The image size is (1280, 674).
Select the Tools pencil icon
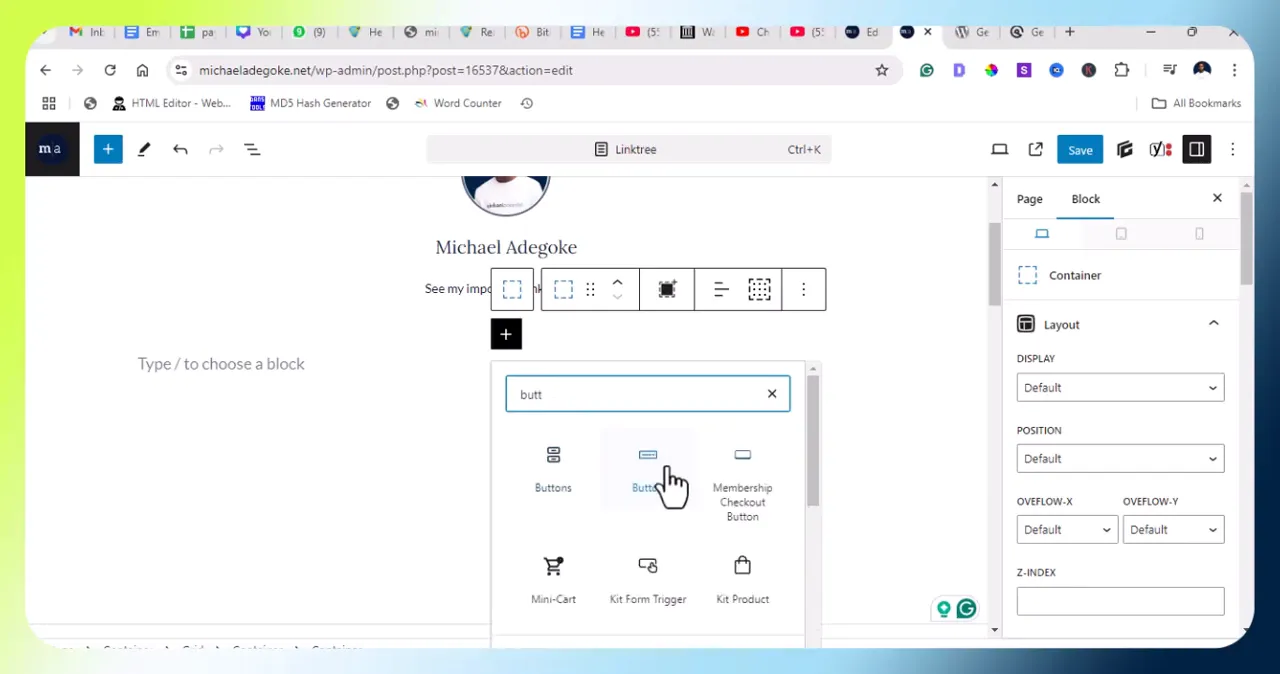144,149
